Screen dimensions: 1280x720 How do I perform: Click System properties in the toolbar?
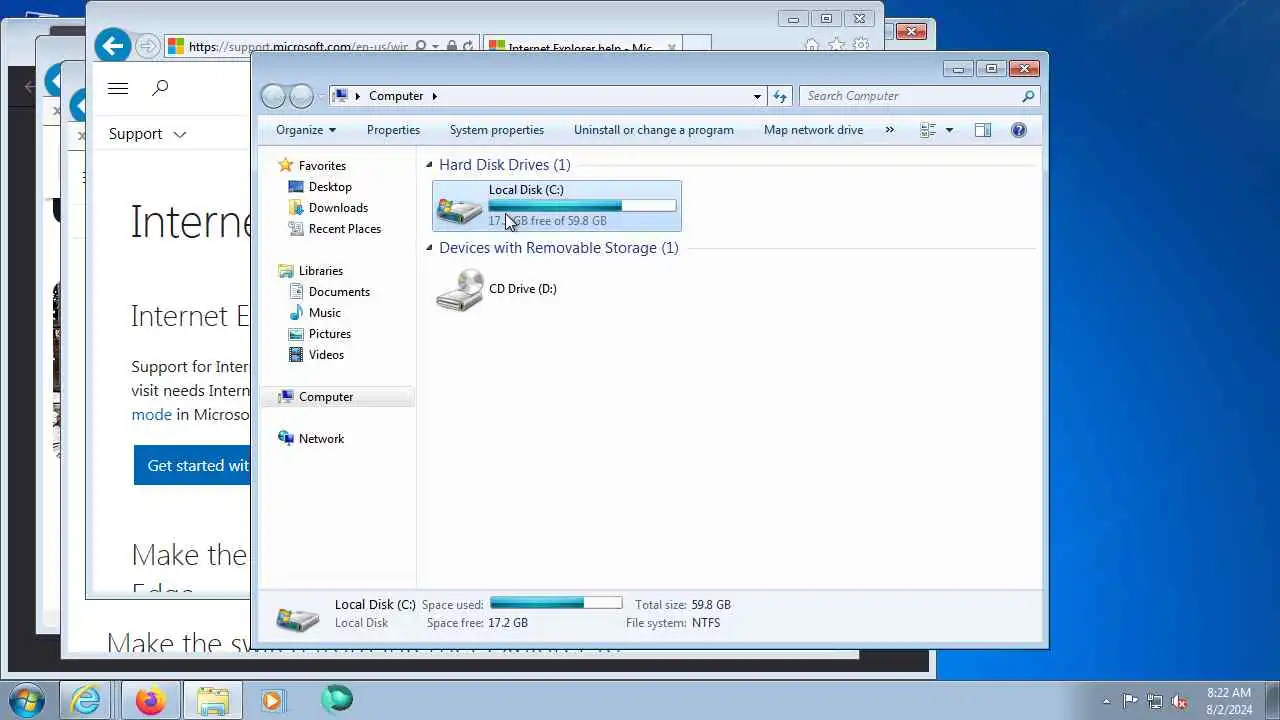pos(497,130)
